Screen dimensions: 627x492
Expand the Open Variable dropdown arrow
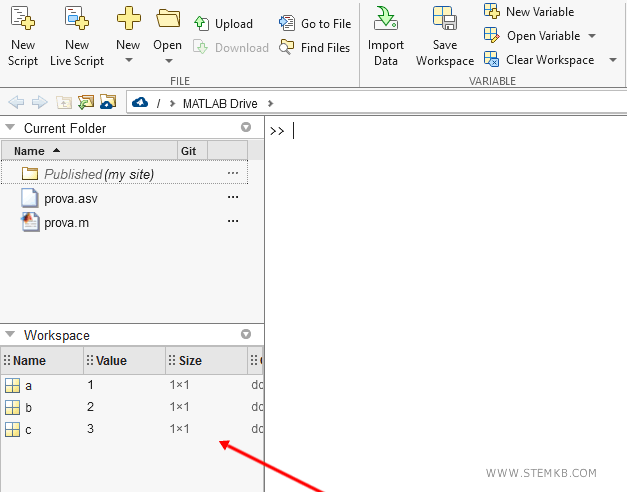pyautogui.click(x=592, y=36)
